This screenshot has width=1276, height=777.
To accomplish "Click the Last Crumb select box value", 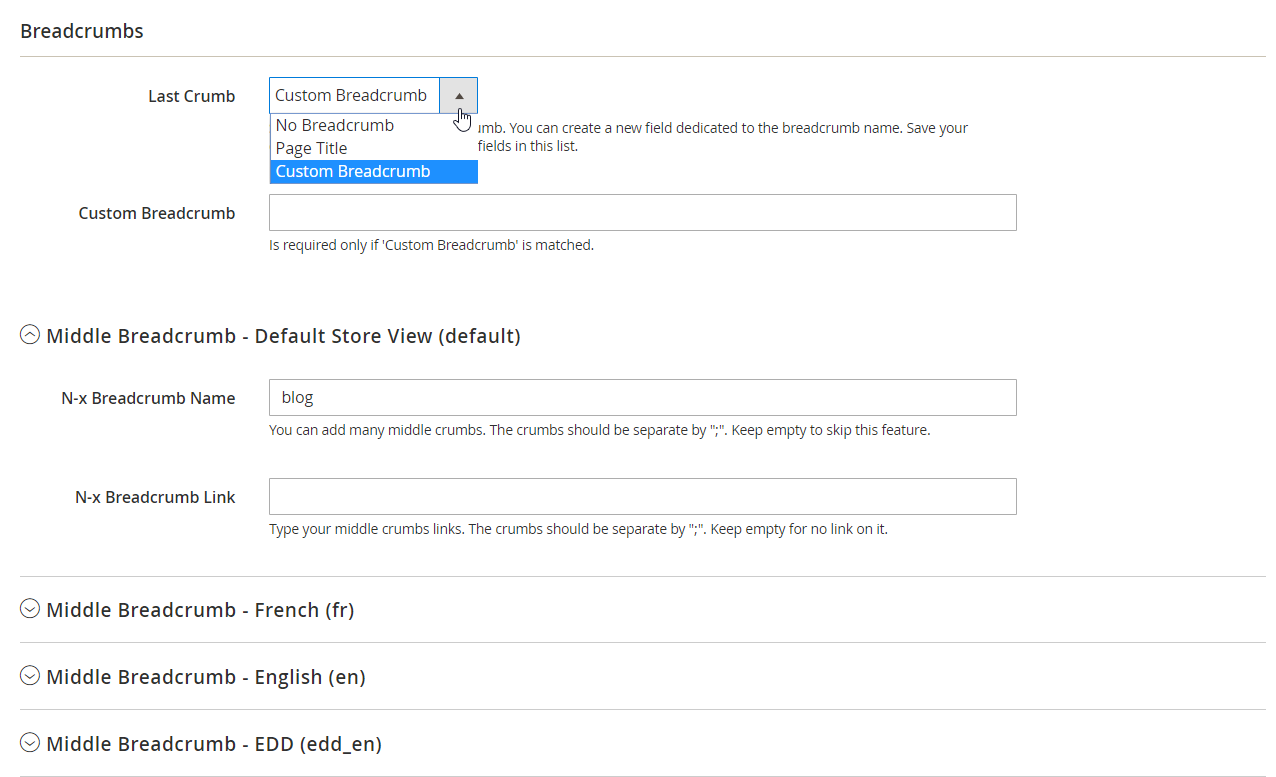I will coord(354,95).
